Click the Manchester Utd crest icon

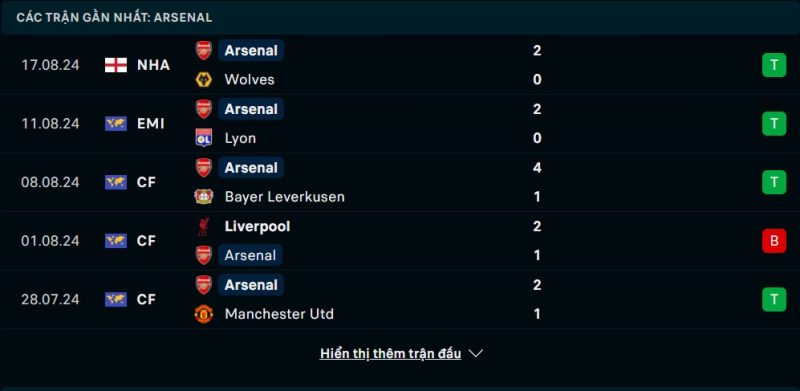(204, 313)
